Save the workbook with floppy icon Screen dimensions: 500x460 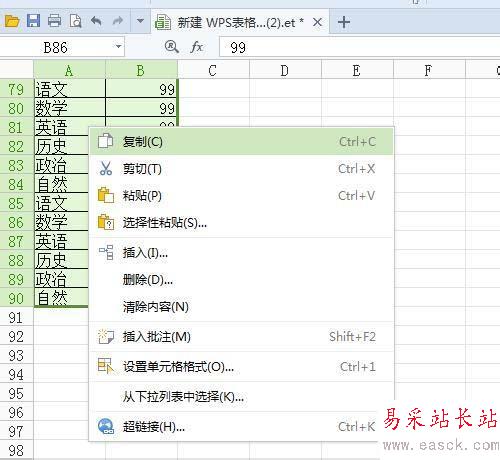point(33,21)
